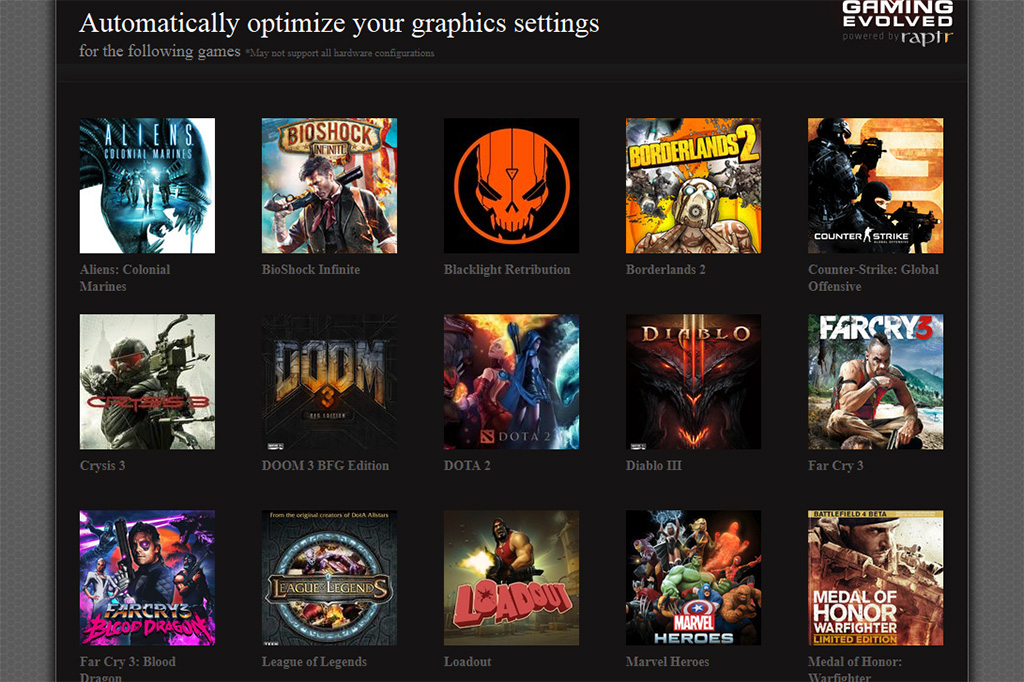Image resolution: width=1024 pixels, height=682 pixels.
Task: Open the Aliens: Colonial Marines cover art
Action: (x=147, y=186)
